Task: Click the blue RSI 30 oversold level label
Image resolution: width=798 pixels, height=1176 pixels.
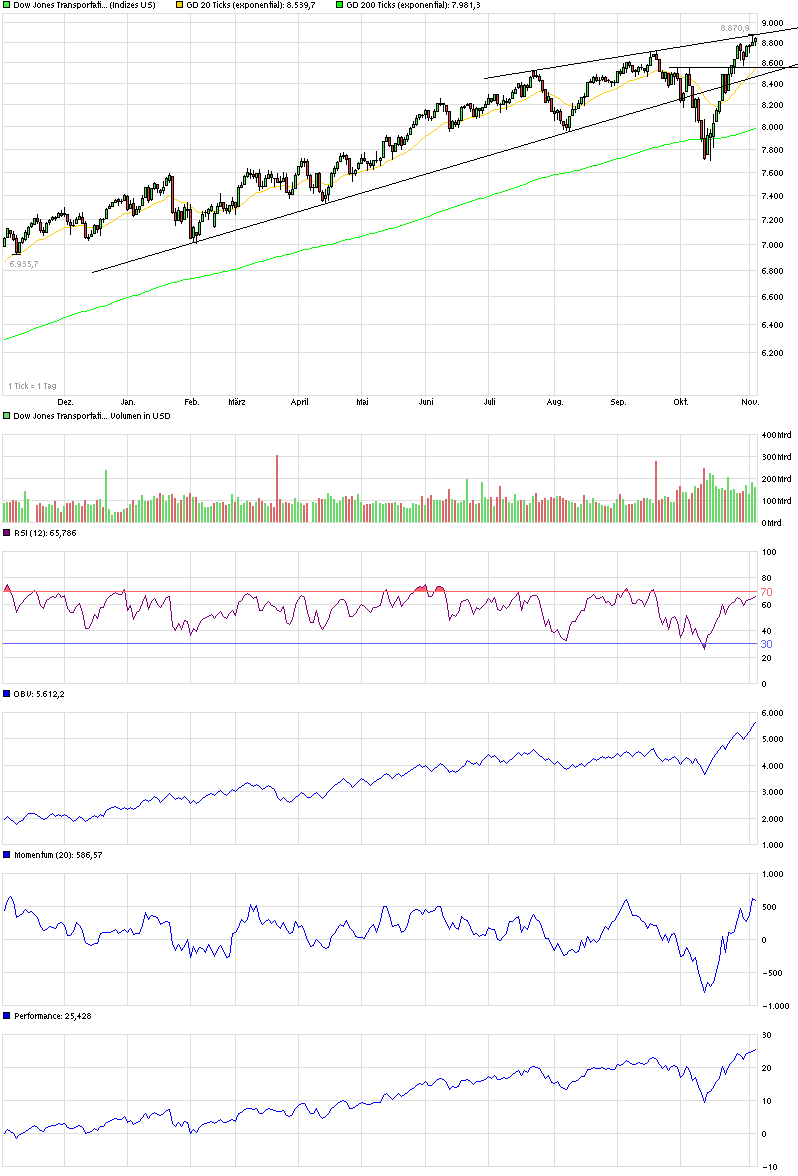Action: 766,644
